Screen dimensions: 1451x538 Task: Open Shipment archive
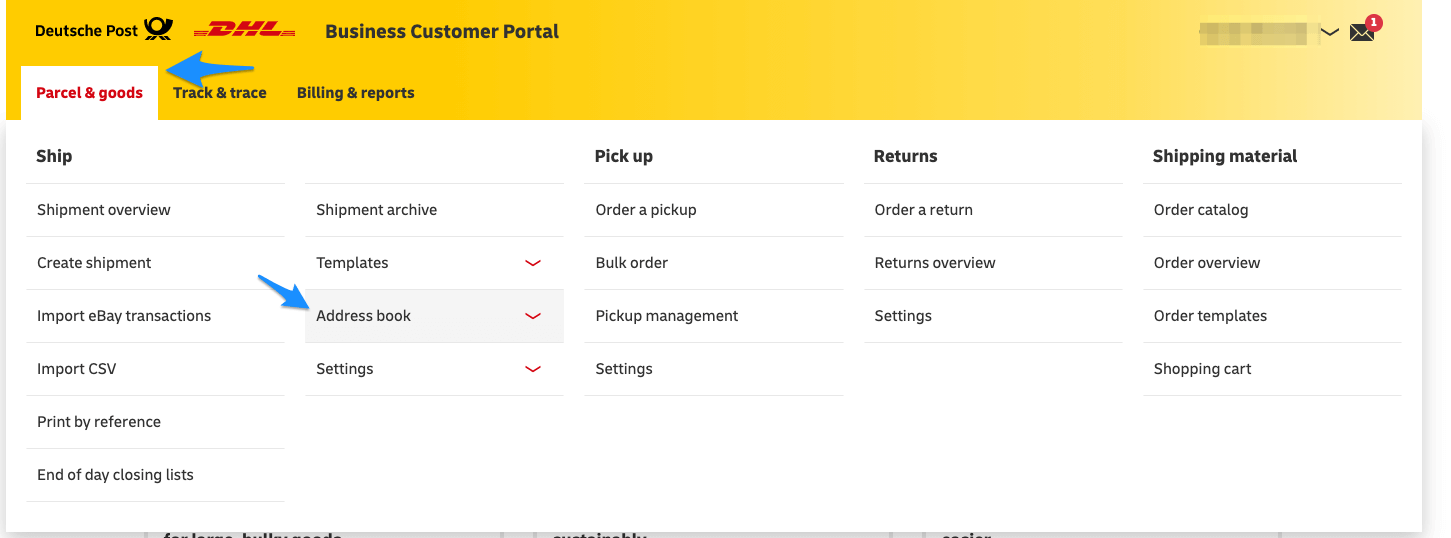(434, 210)
